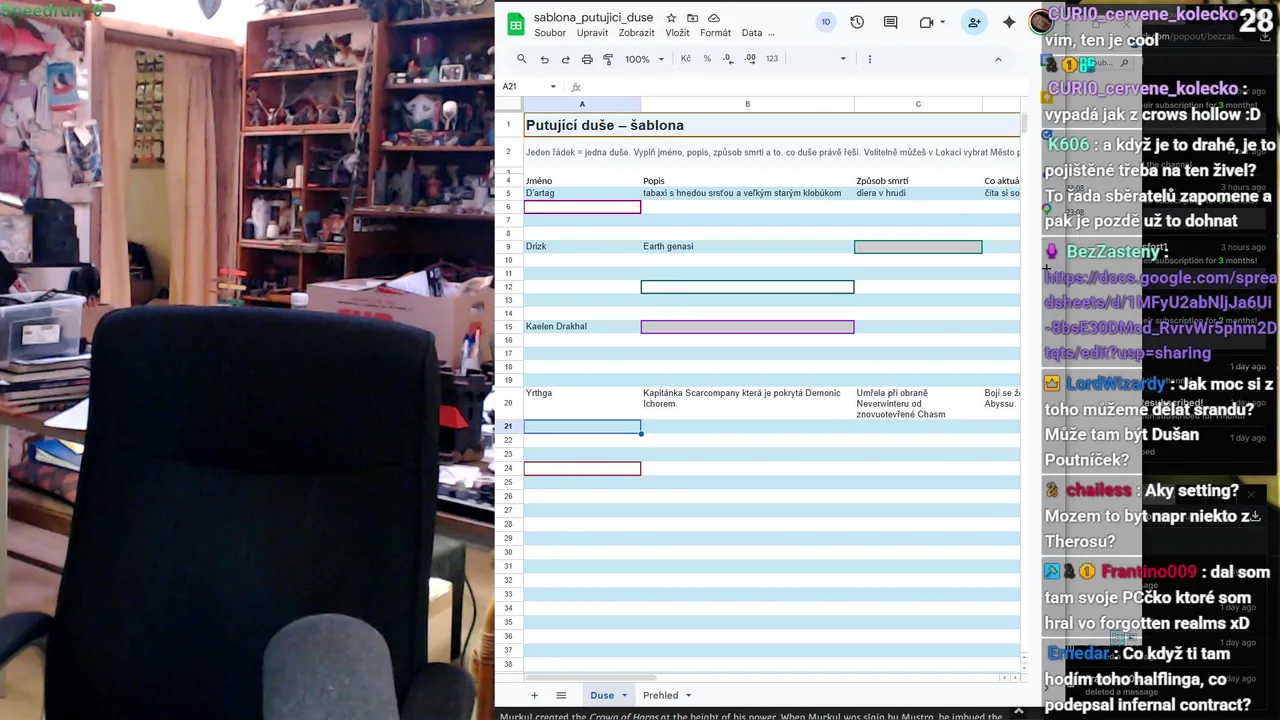This screenshot has height=720, width=1280.
Task: Redo the last action
Action: [566, 59]
